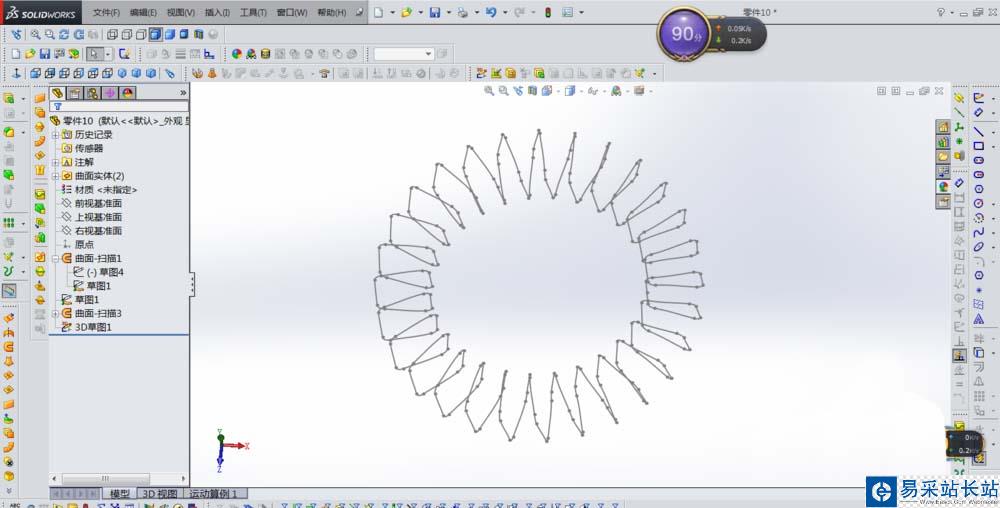
Task: Click the Options icon after the traffic light
Action: (567, 12)
